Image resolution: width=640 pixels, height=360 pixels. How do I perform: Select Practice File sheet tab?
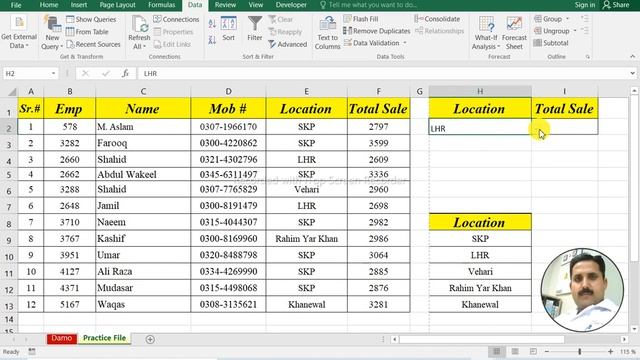click(x=104, y=338)
